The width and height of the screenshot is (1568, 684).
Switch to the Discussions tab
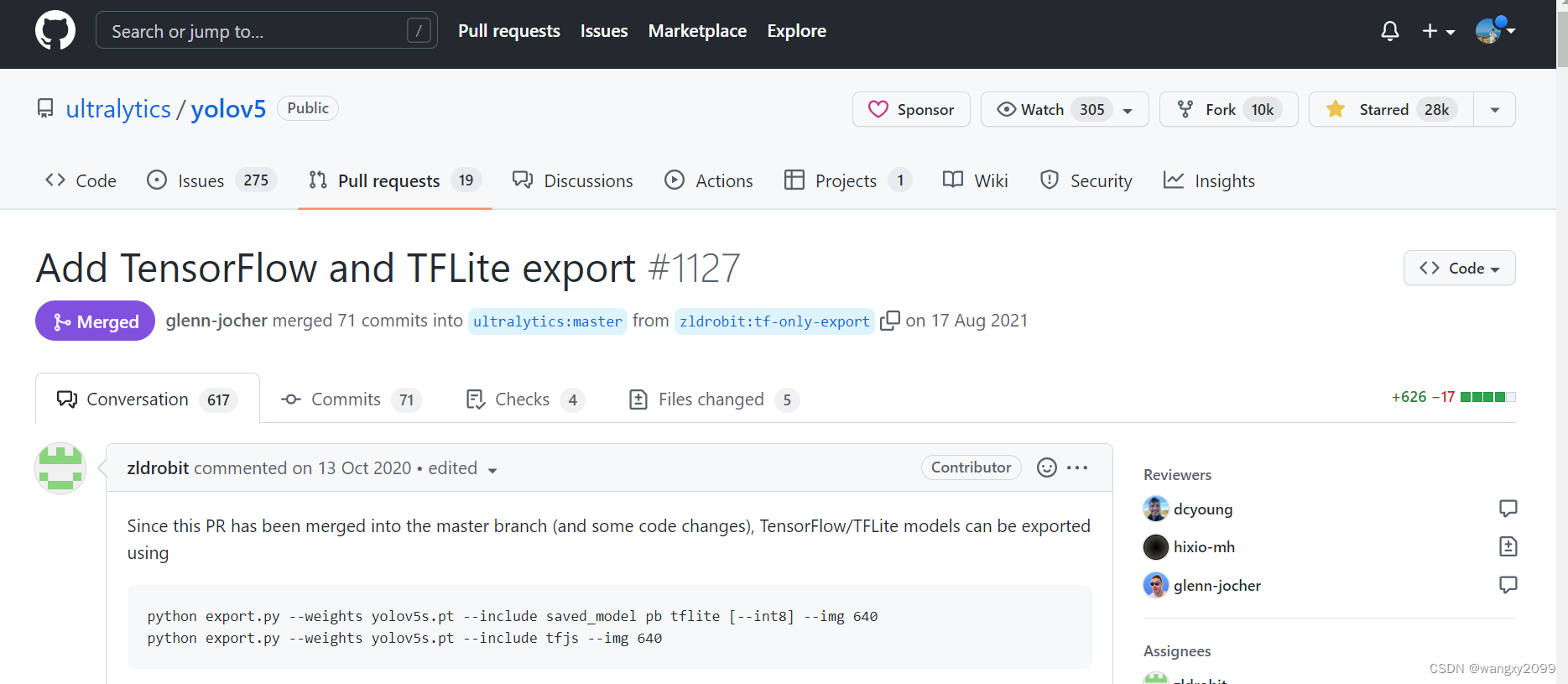coord(573,180)
